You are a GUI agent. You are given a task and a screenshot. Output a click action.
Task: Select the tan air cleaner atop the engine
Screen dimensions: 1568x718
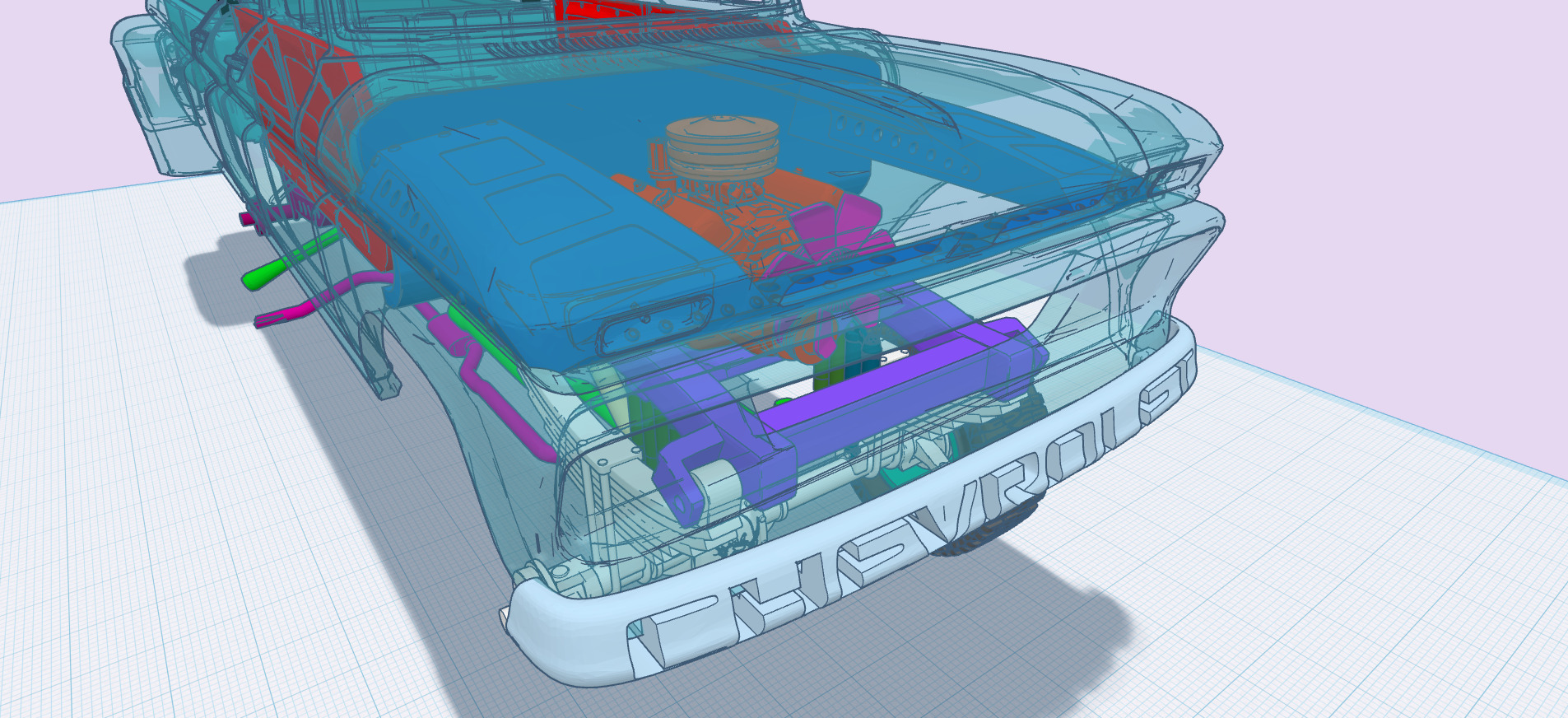pos(723,147)
